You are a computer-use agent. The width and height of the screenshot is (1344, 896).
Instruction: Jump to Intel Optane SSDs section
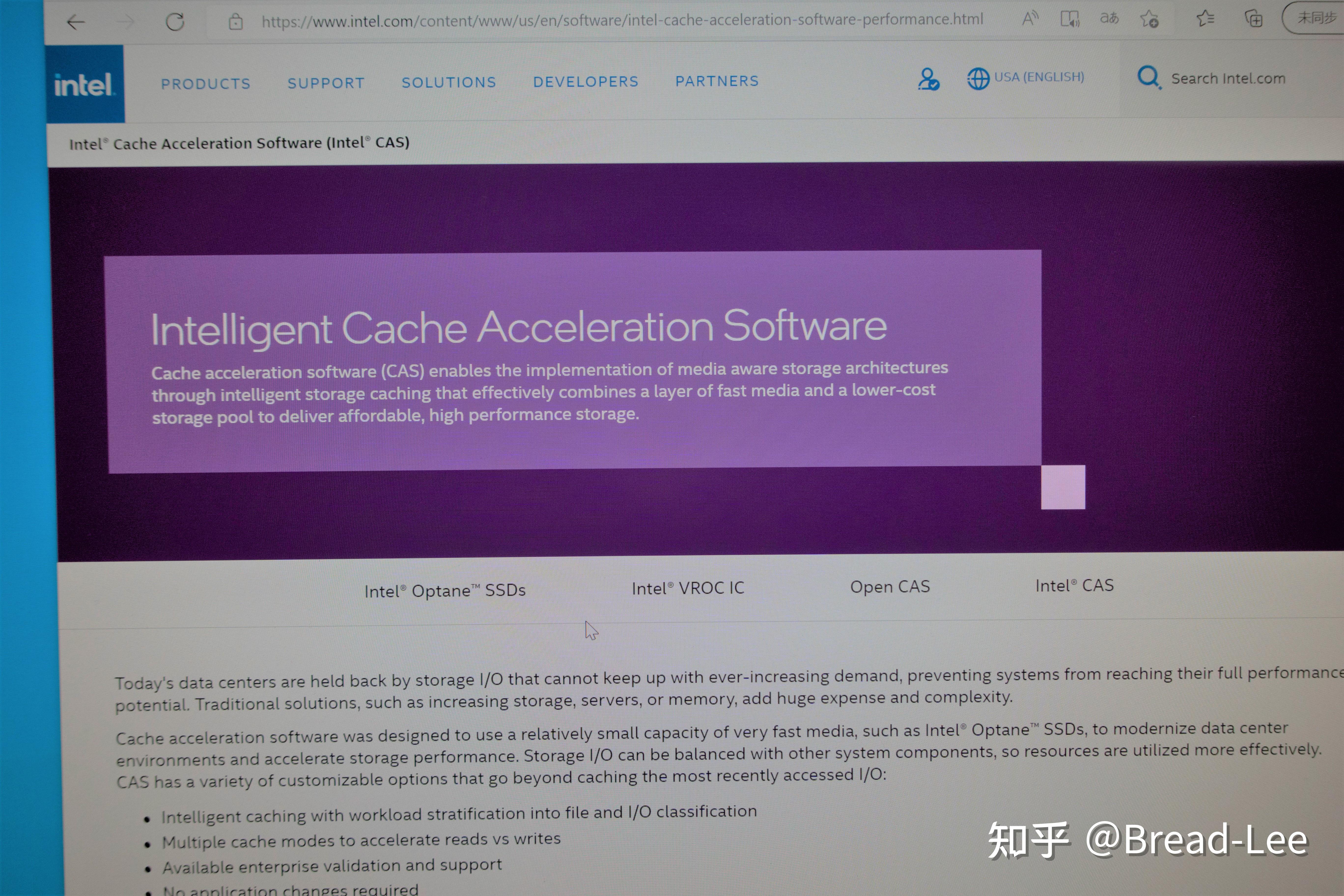(x=445, y=590)
